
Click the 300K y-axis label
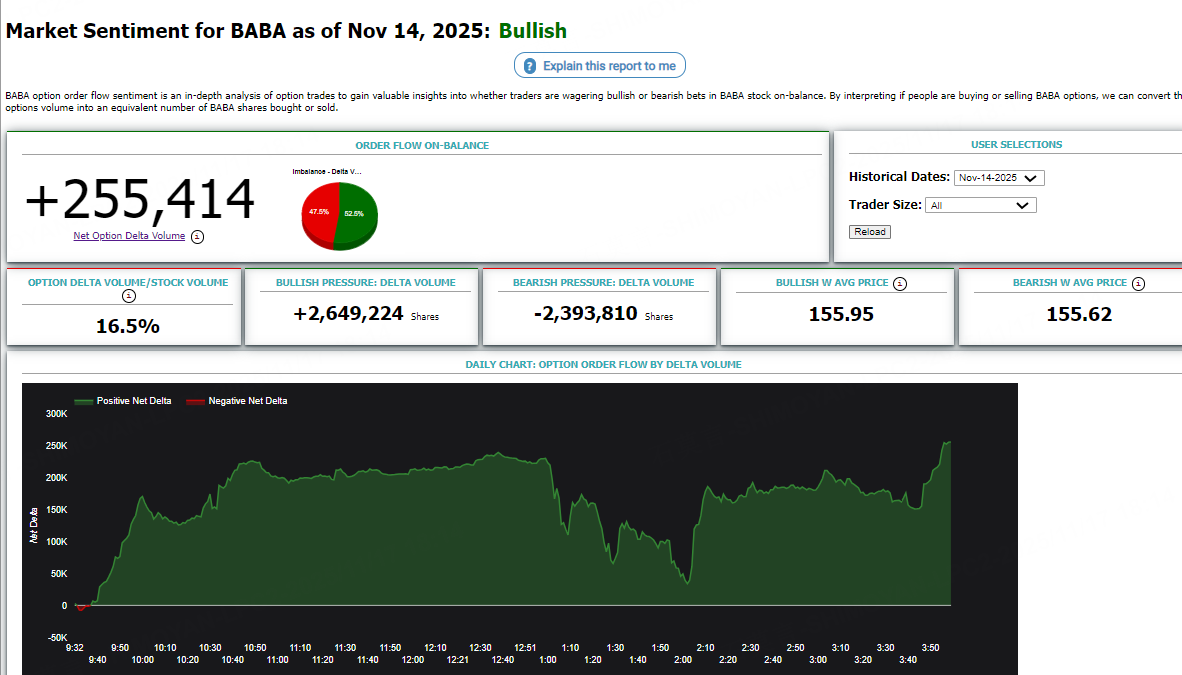[57, 414]
